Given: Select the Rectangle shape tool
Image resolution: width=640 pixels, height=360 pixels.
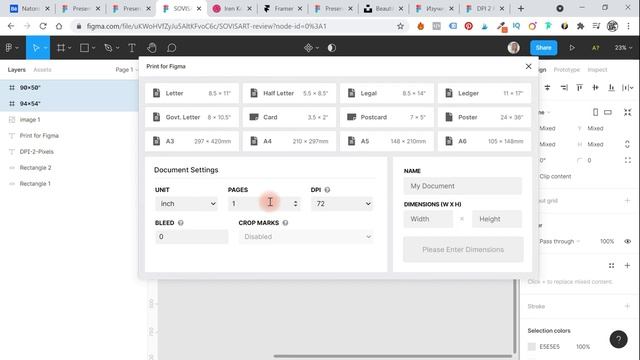Looking at the screenshot, I should click(84, 48).
